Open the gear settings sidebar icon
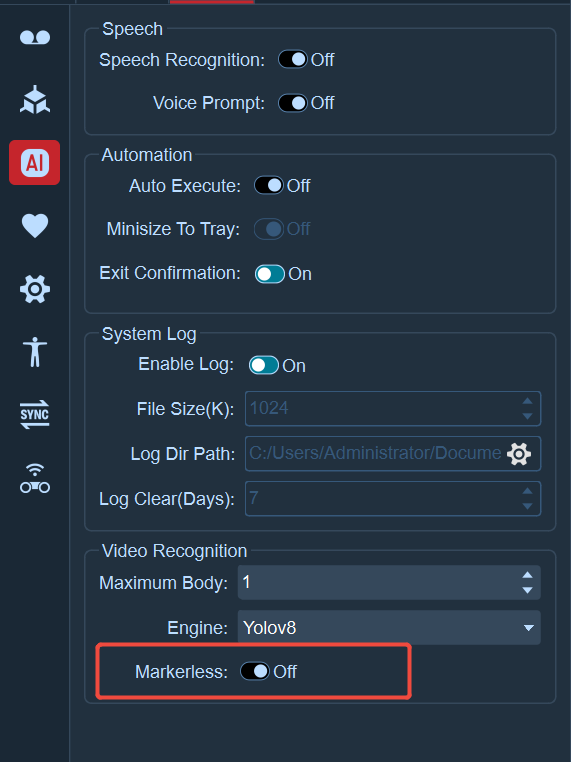 pos(35,289)
